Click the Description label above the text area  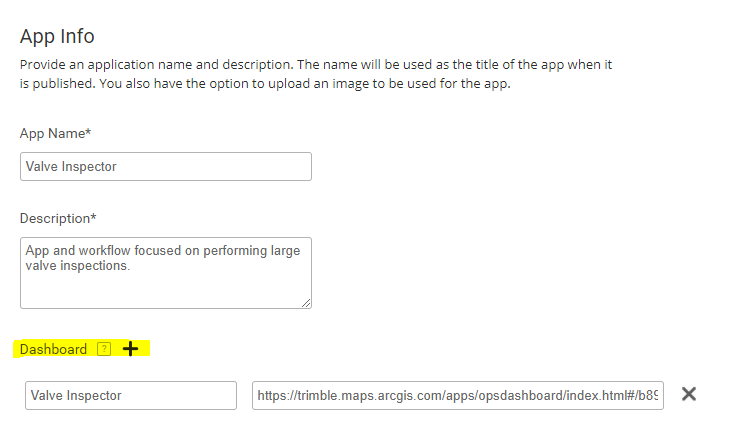(x=55, y=218)
